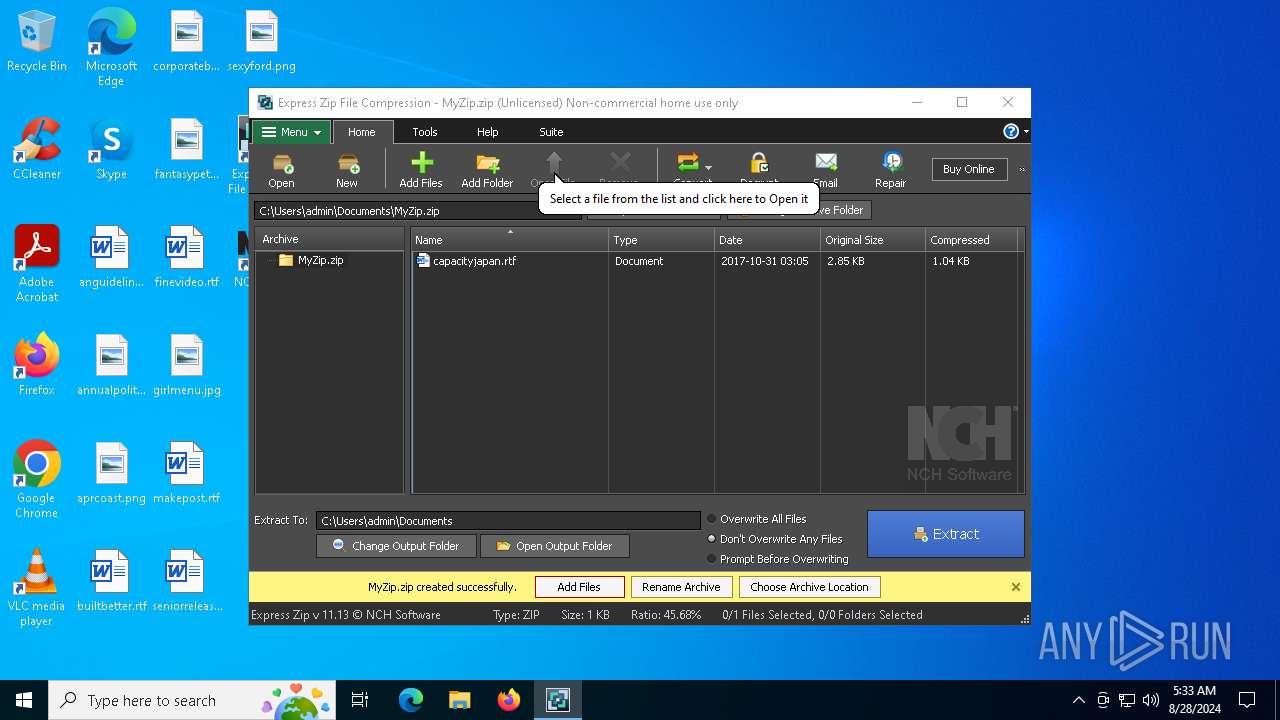1280x720 pixels.
Task: Click Buy Online button
Action: pos(969,169)
